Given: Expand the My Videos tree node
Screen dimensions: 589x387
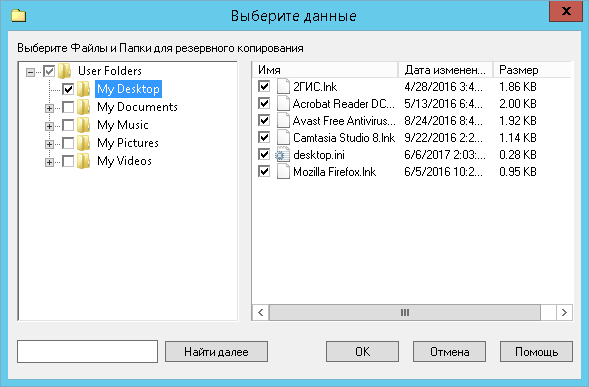Looking at the screenshot, I should pos(49,162).
